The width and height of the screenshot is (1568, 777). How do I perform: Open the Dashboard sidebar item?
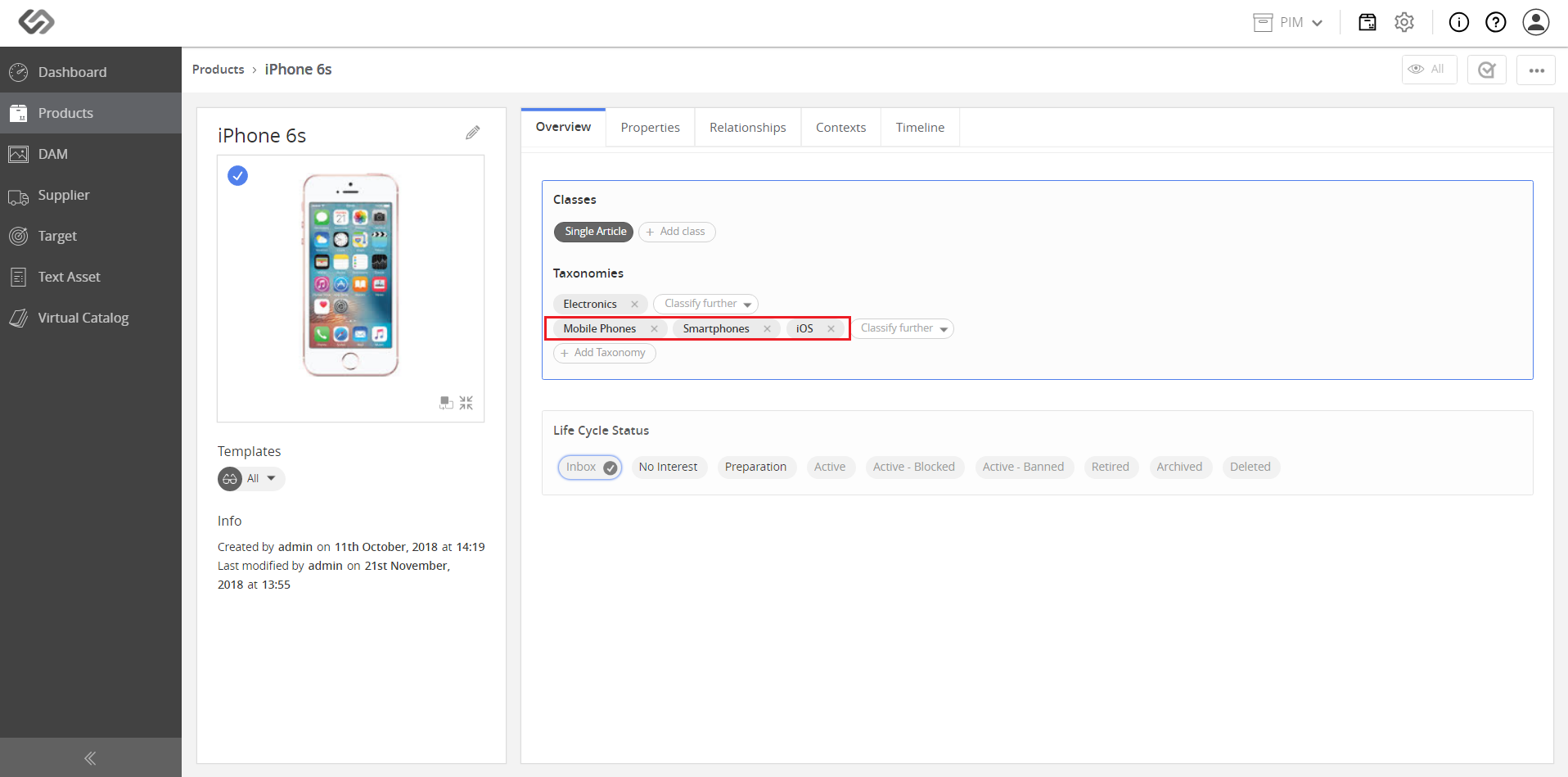click(x=91, y=72)
